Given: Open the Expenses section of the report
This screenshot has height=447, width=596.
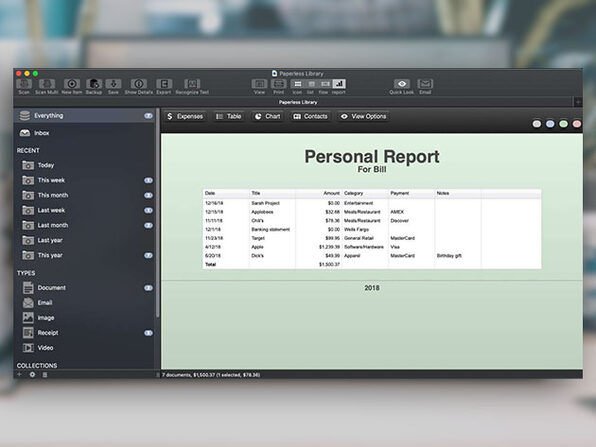Looking at the screenshot, I should (185, 116).
